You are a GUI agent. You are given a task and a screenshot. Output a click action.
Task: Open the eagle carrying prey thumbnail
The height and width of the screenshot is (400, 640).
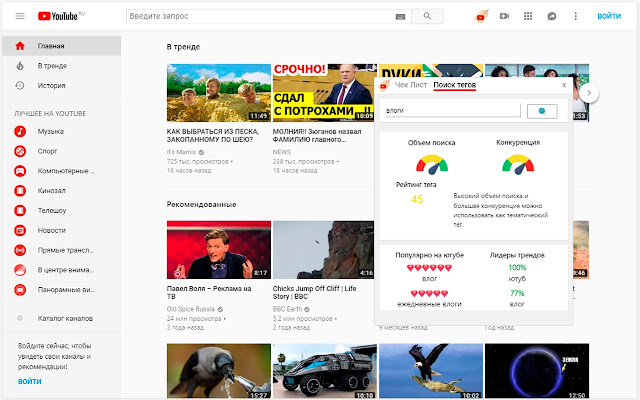coord(431,371)
